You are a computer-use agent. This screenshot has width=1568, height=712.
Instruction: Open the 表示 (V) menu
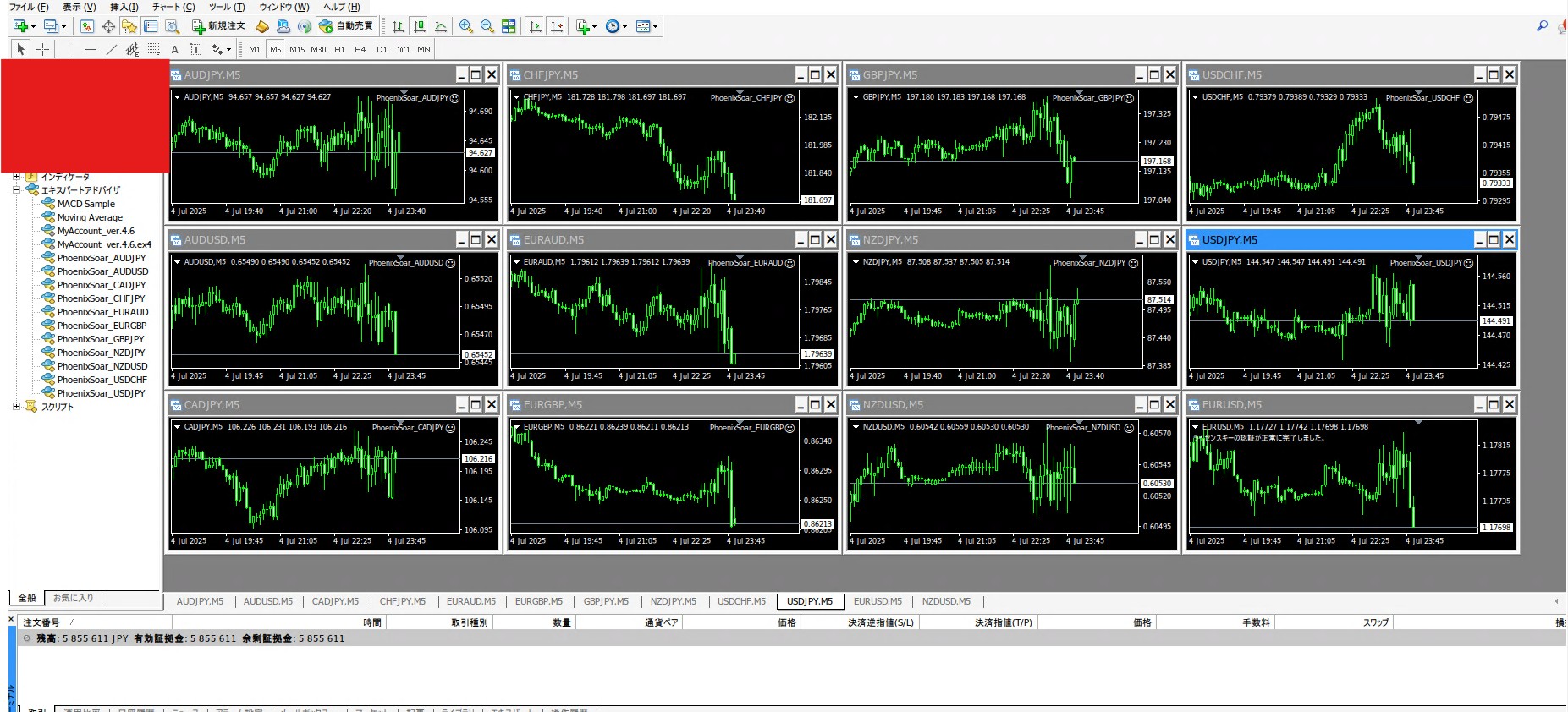80,7
